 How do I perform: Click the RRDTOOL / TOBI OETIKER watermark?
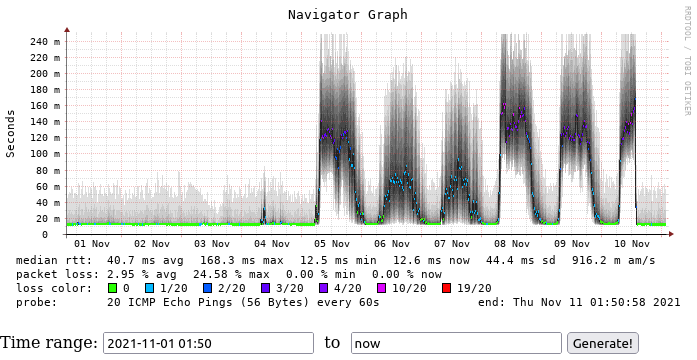[x=687, y=61]
